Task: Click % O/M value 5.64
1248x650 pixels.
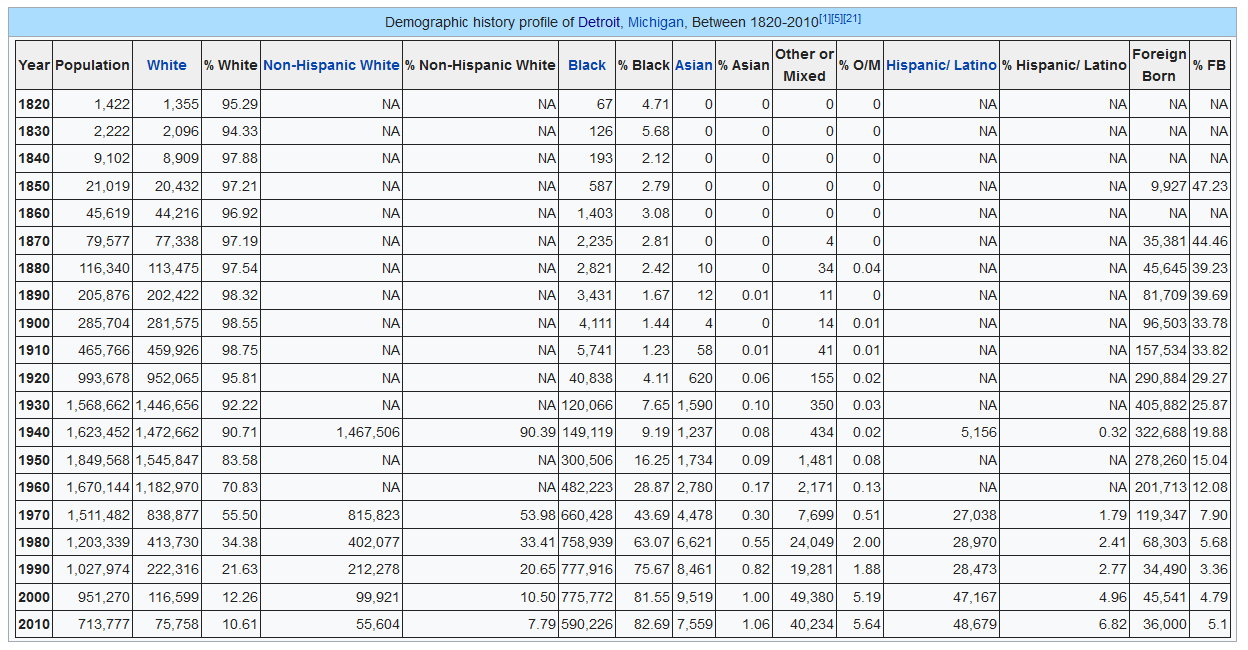Action: [867, 624]
